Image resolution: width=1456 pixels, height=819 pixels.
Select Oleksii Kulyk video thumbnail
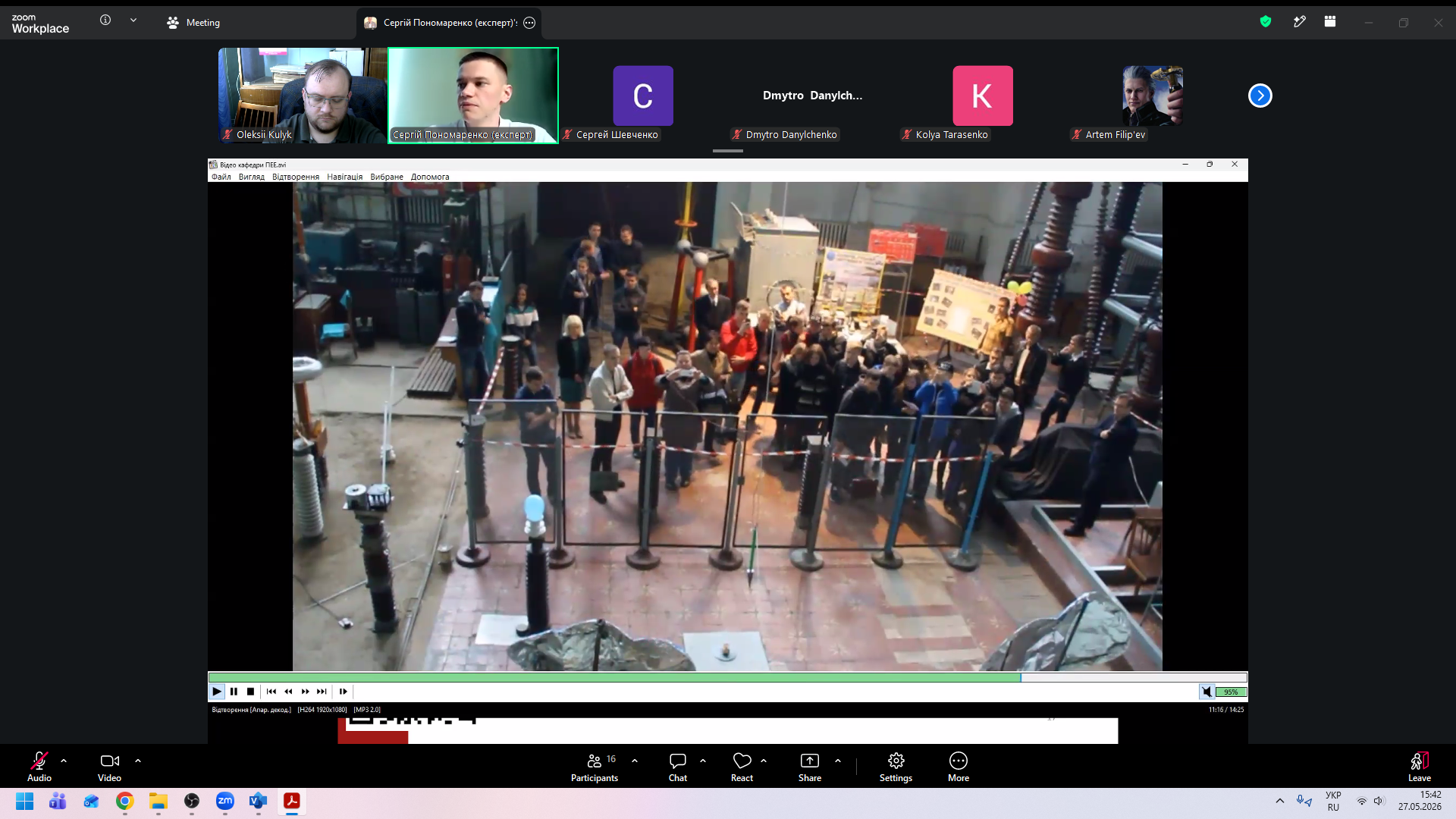[303, 96]
